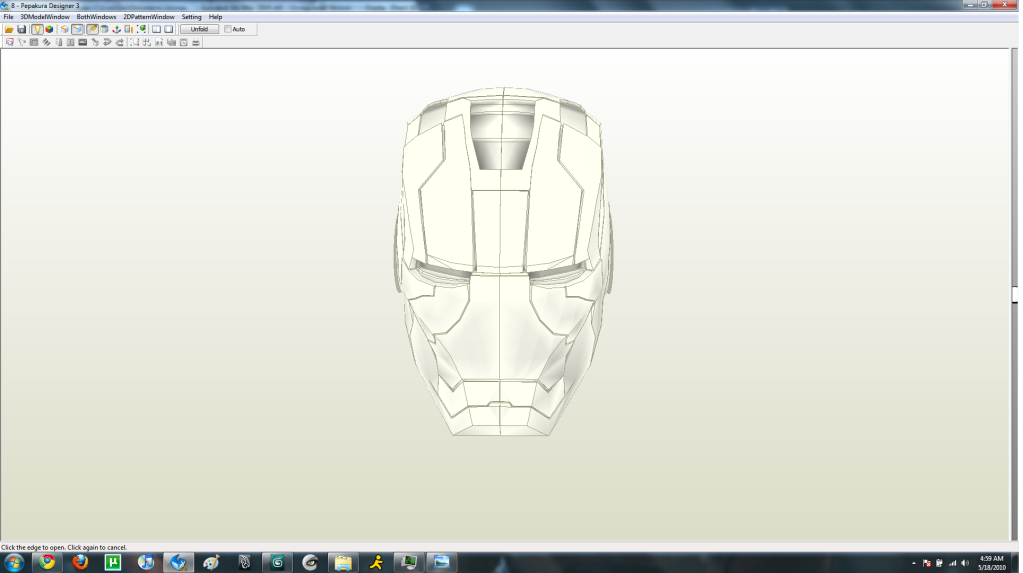Show hidden tray icons arrow

coord(913,563)
